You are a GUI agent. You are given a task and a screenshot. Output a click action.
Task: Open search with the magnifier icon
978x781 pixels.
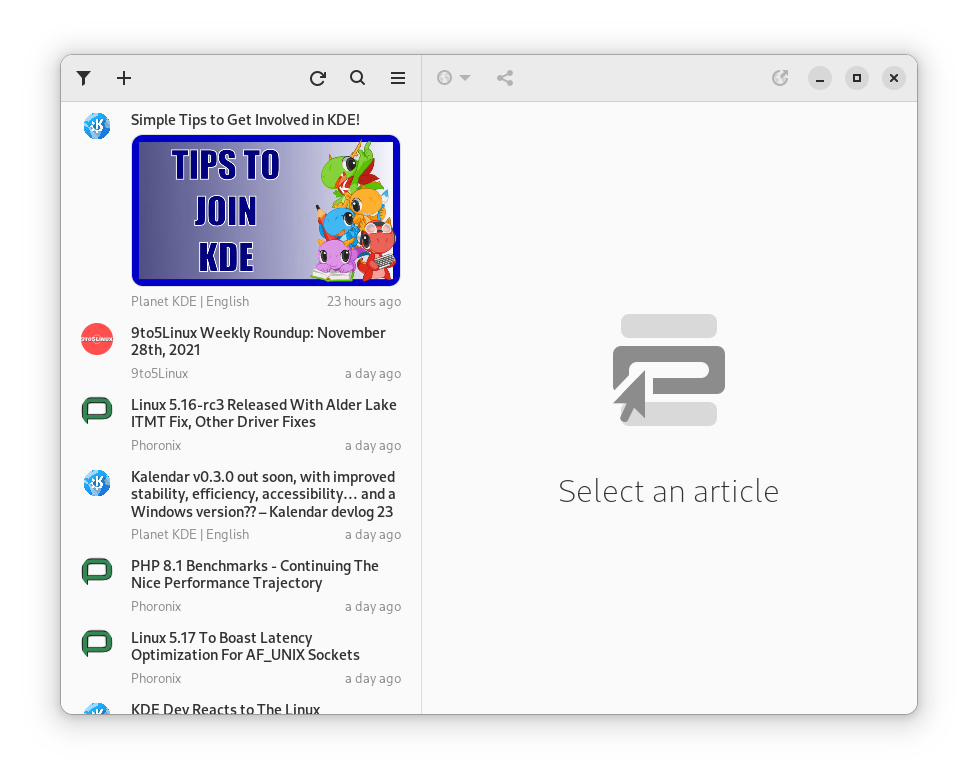(357, 78)
